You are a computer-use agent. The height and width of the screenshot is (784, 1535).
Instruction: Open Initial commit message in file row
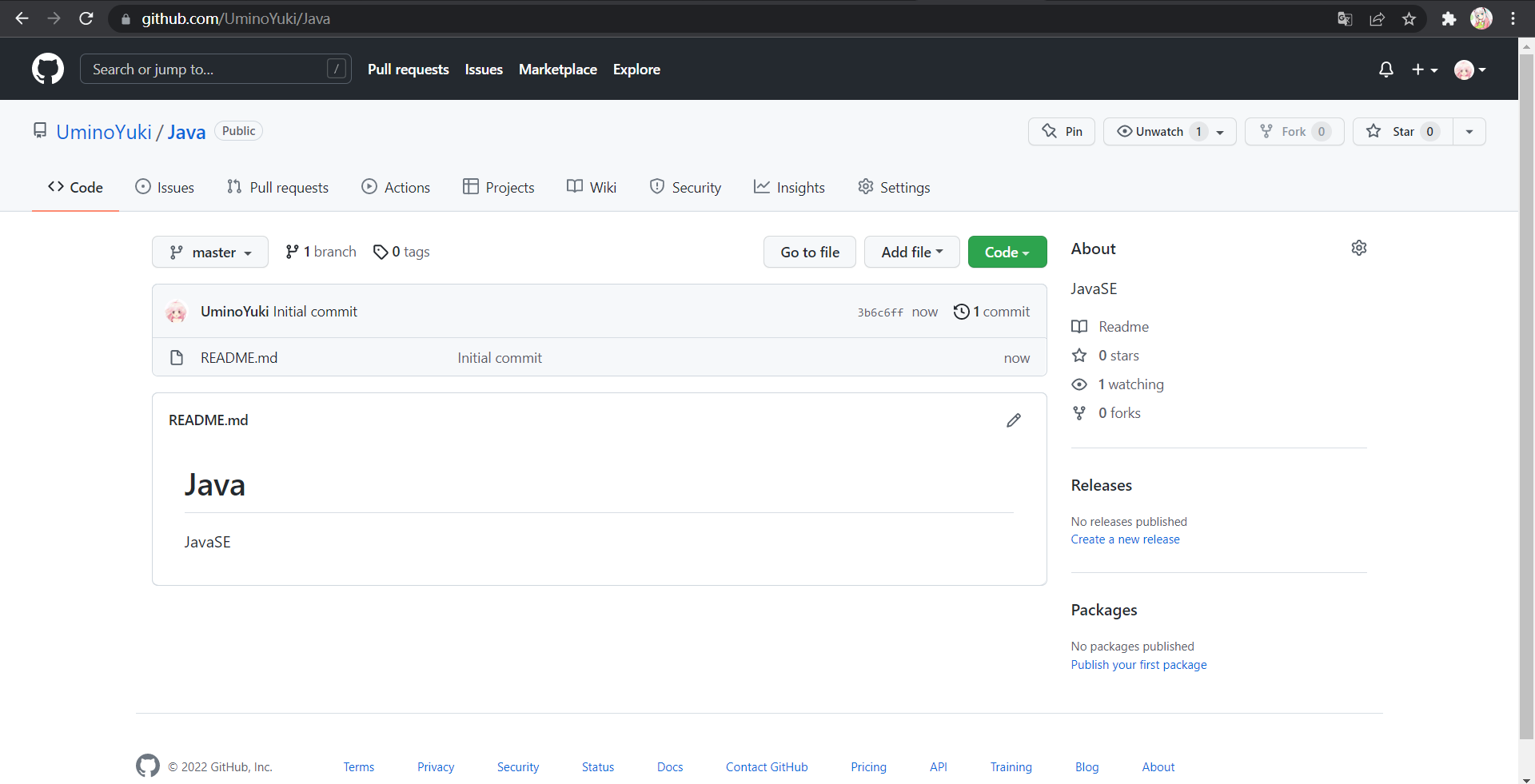coord(500,358)
